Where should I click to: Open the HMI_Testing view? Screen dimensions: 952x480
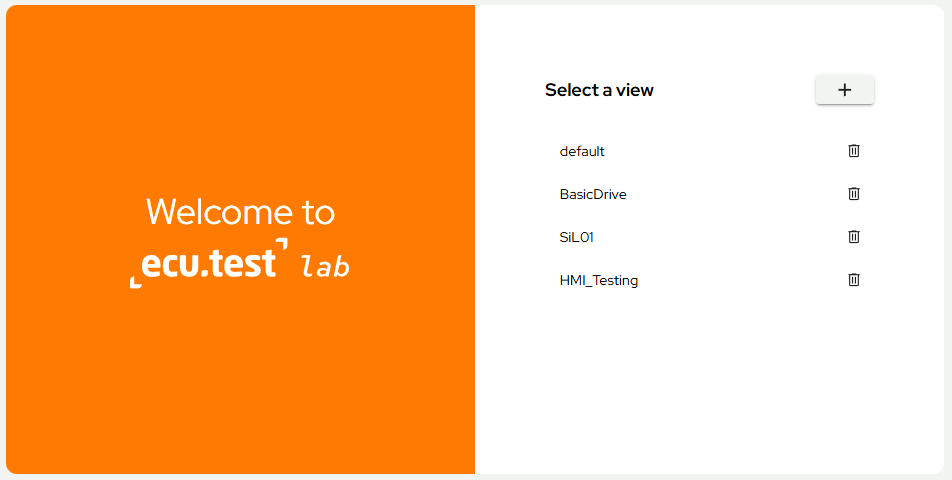click(599, 281)
